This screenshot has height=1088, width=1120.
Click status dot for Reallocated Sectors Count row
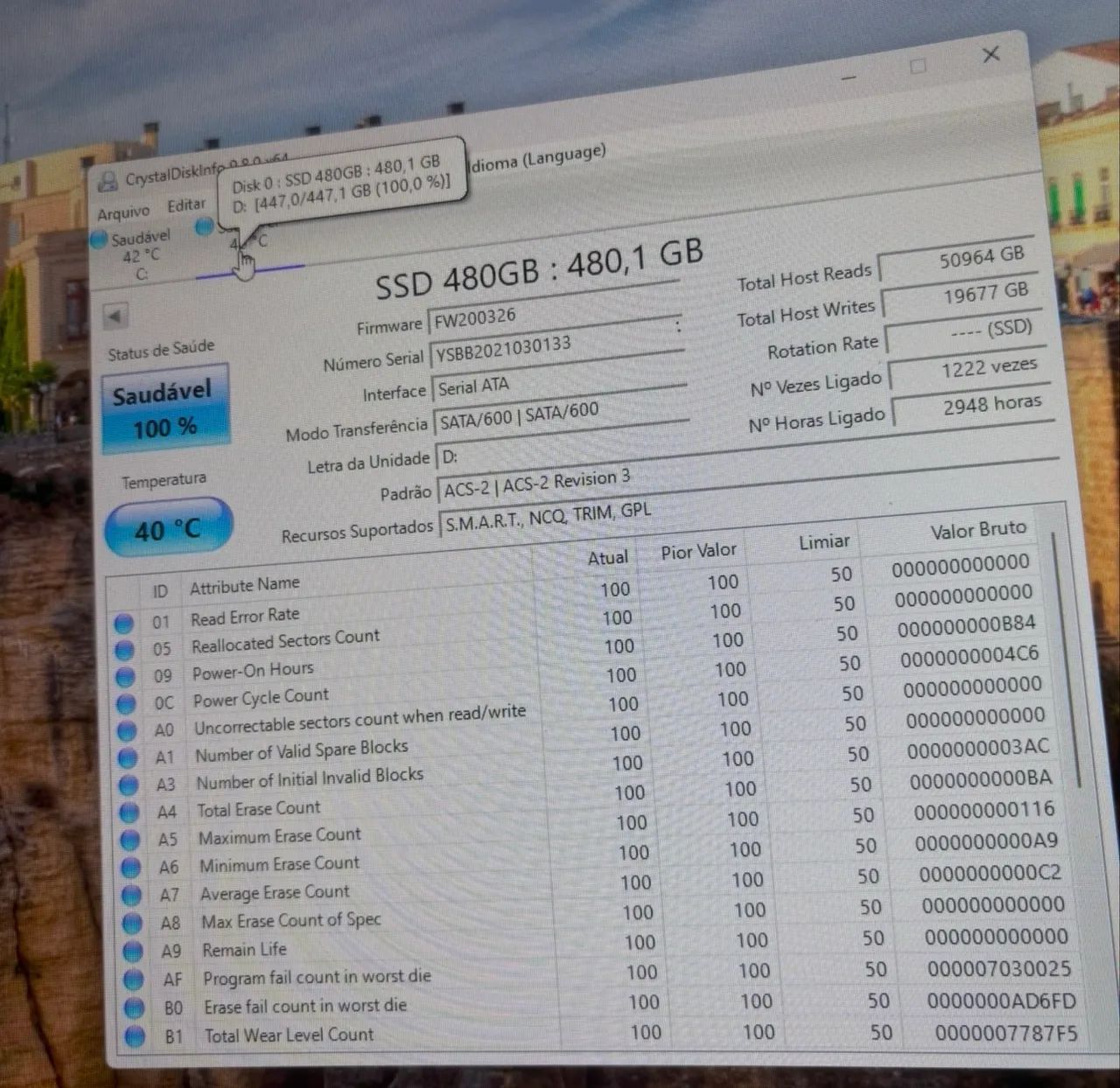pos(124,650)
